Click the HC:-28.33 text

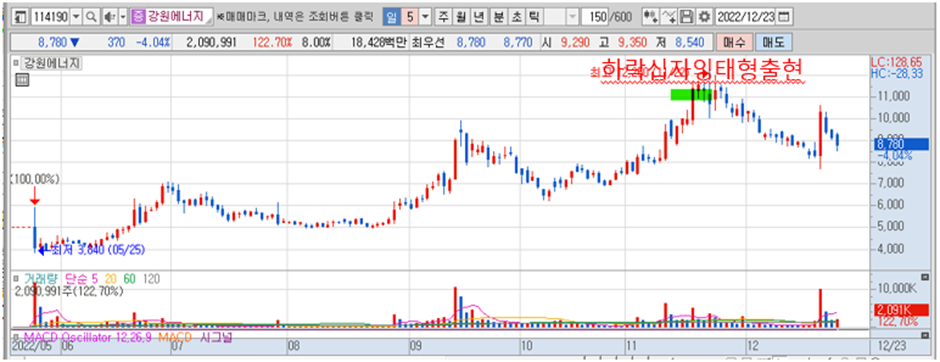click(896, 73)
